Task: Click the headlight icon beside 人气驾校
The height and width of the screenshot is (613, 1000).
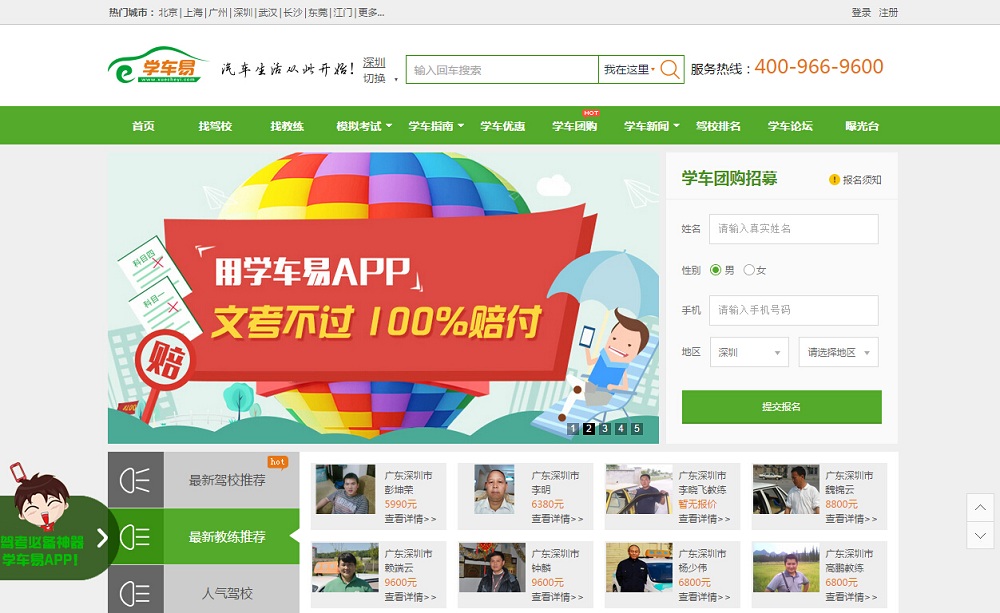Action: 135,593
